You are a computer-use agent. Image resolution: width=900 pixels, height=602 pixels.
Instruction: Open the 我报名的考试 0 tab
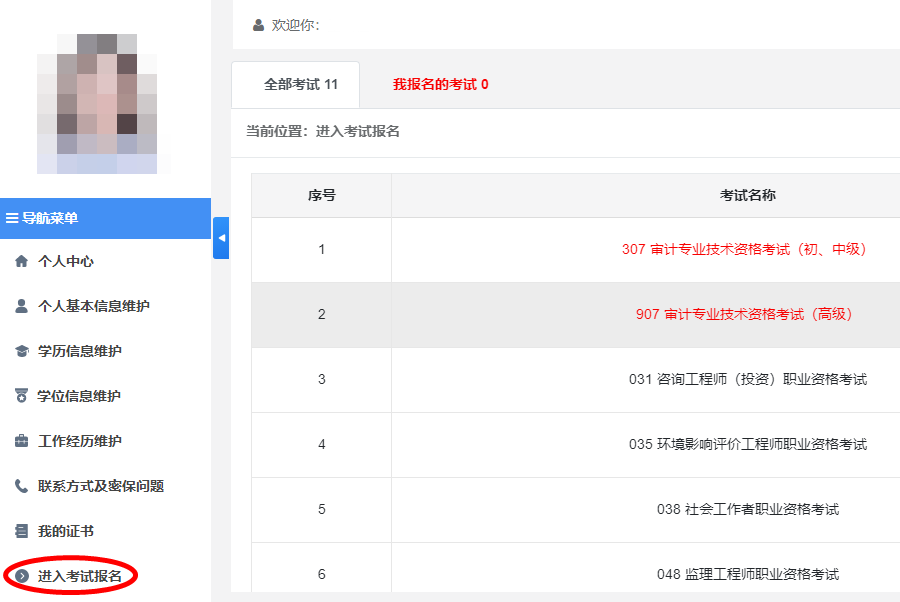(440, 85)
